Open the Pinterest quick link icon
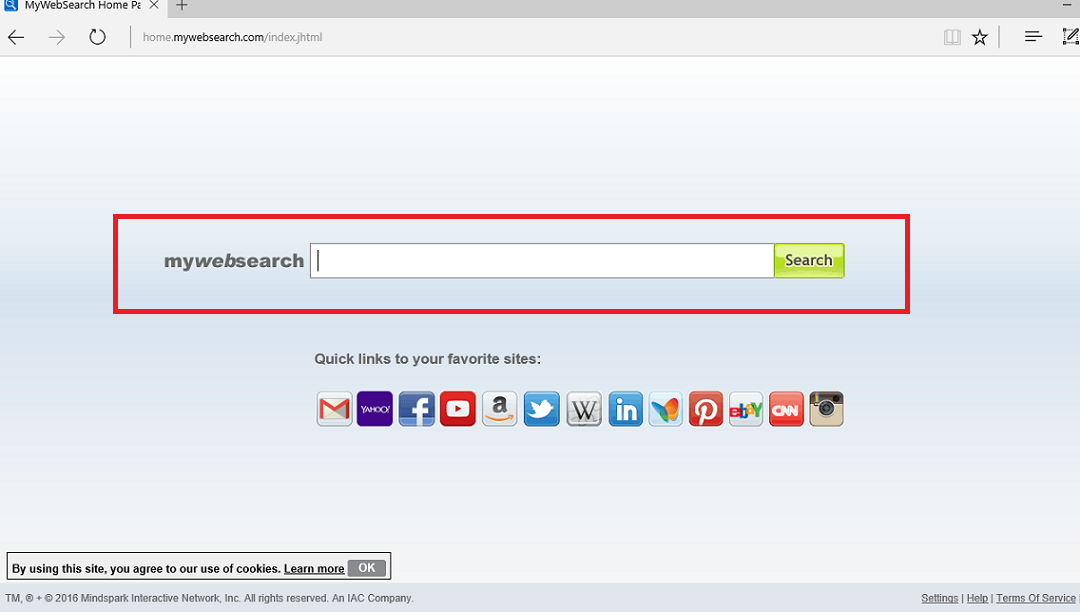 [706, 409]
